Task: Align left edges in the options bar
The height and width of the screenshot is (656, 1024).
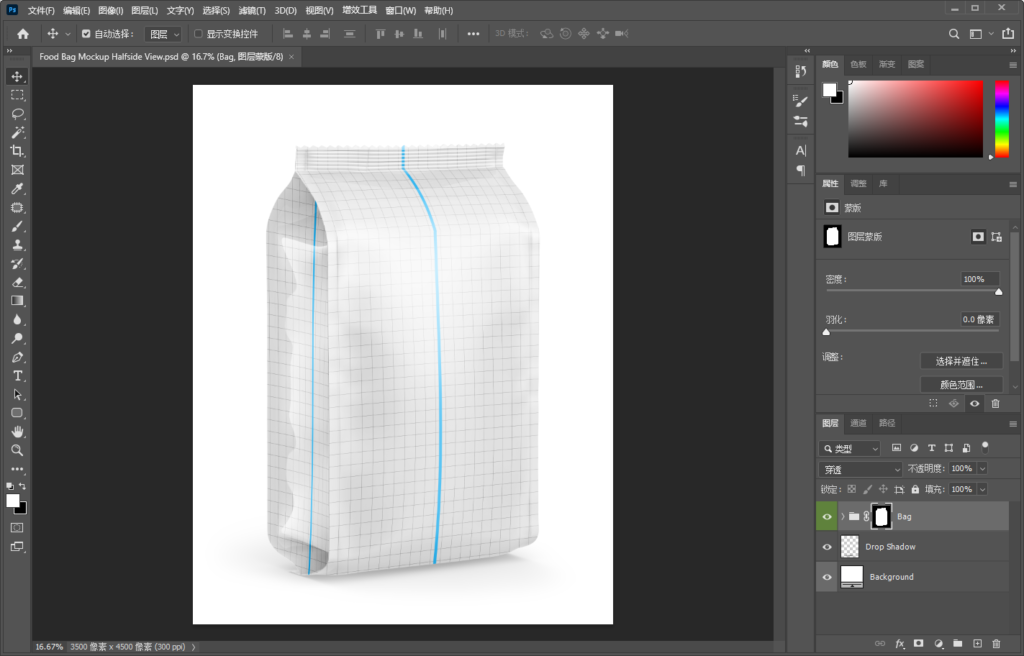Action: 287,34
